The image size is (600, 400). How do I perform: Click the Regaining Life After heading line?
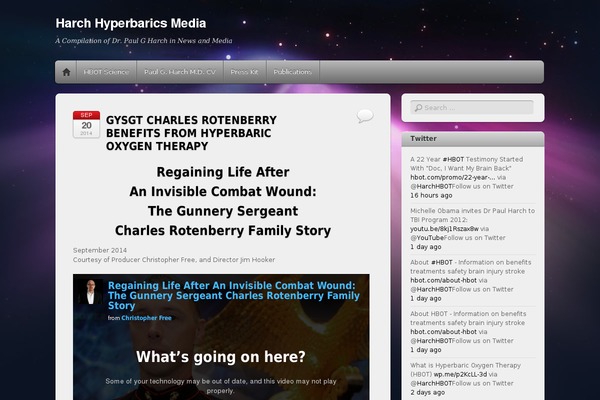click(x=223, y=172)
